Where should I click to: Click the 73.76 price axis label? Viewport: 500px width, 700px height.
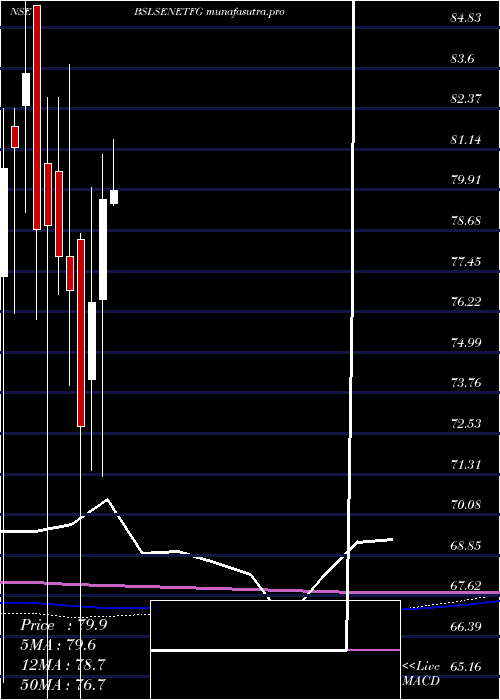click(466, 383)
